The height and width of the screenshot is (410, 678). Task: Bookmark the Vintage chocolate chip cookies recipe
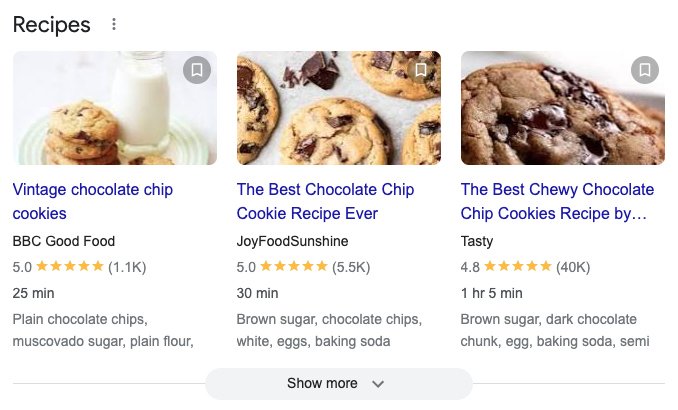(x=197, y=70)
